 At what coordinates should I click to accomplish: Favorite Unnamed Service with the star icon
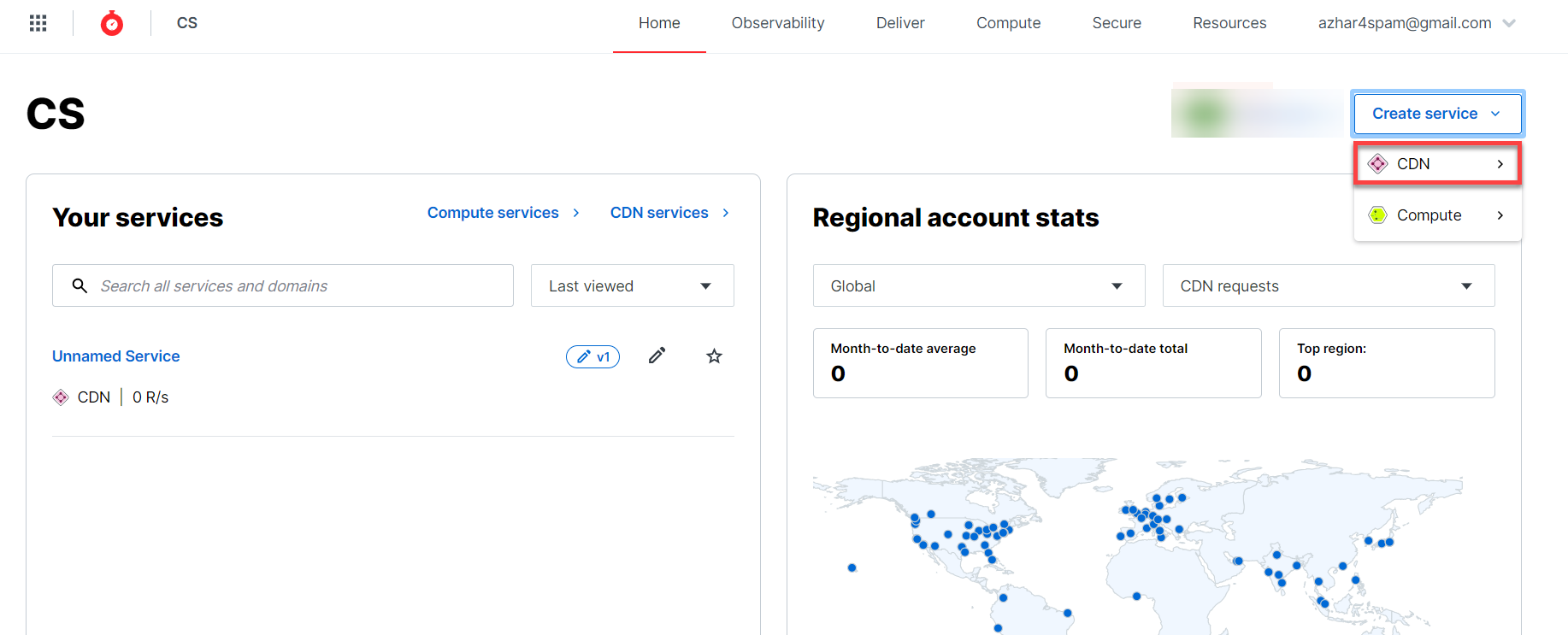click(x=714, y=356)
